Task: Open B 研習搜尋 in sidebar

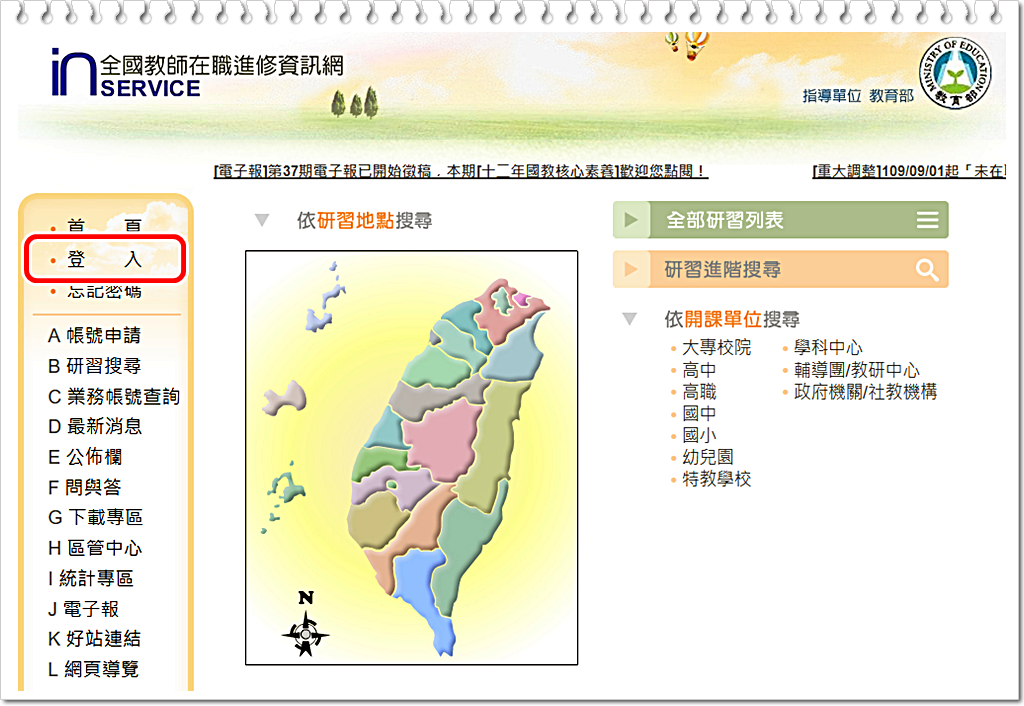Action: pyautogui.click(x=95, y=366)
